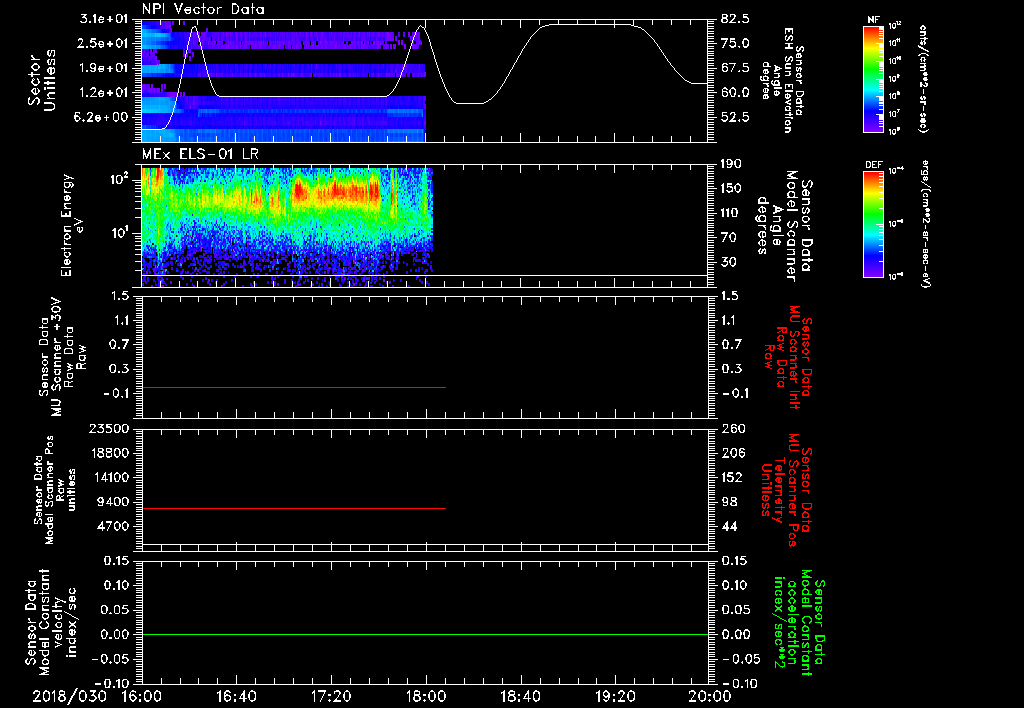The width and height of the screenshot is (1024, 708).
Task: Click the 19:20 time axis label
Action: pyautogui.click(x=615, y=696)
